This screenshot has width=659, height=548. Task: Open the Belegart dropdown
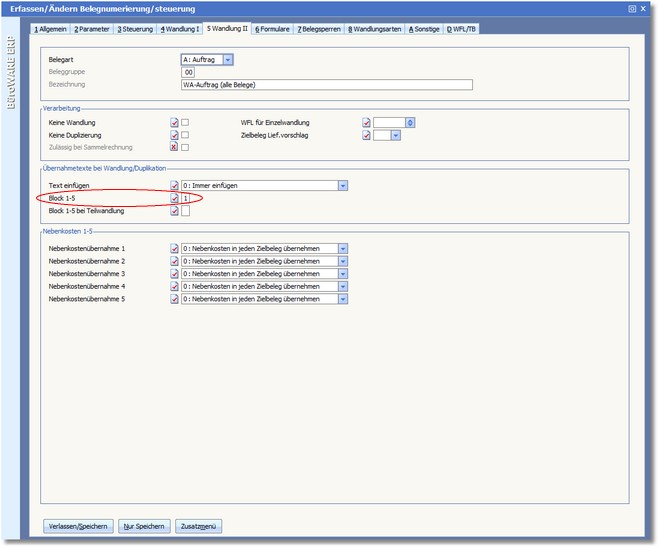coord(227,60)
